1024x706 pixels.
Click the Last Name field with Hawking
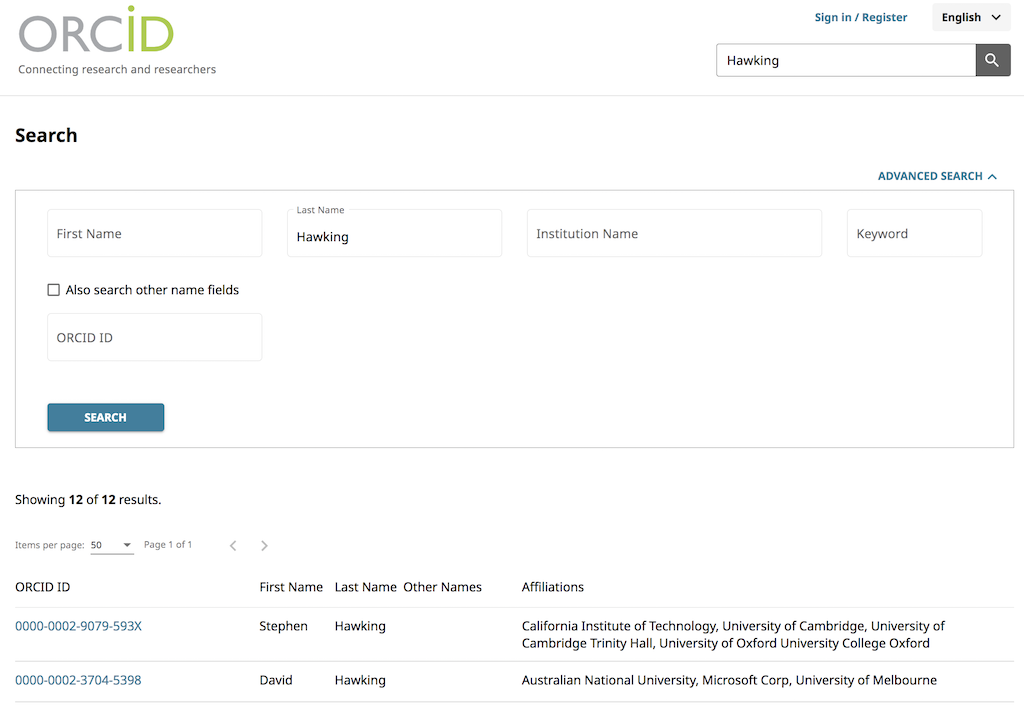(394, 233)
